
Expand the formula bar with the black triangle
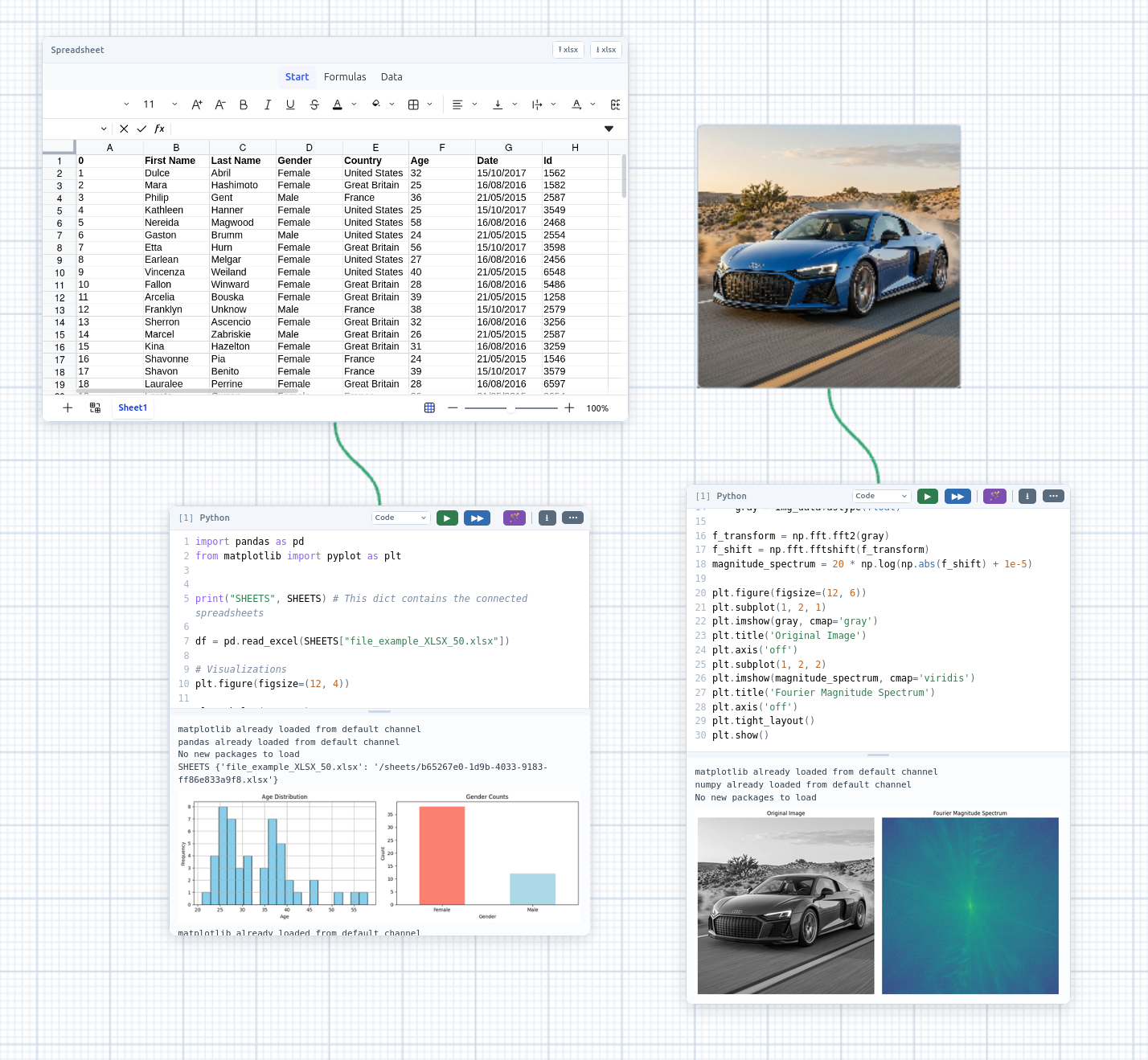pyautogui.click(x=609, y=129)
